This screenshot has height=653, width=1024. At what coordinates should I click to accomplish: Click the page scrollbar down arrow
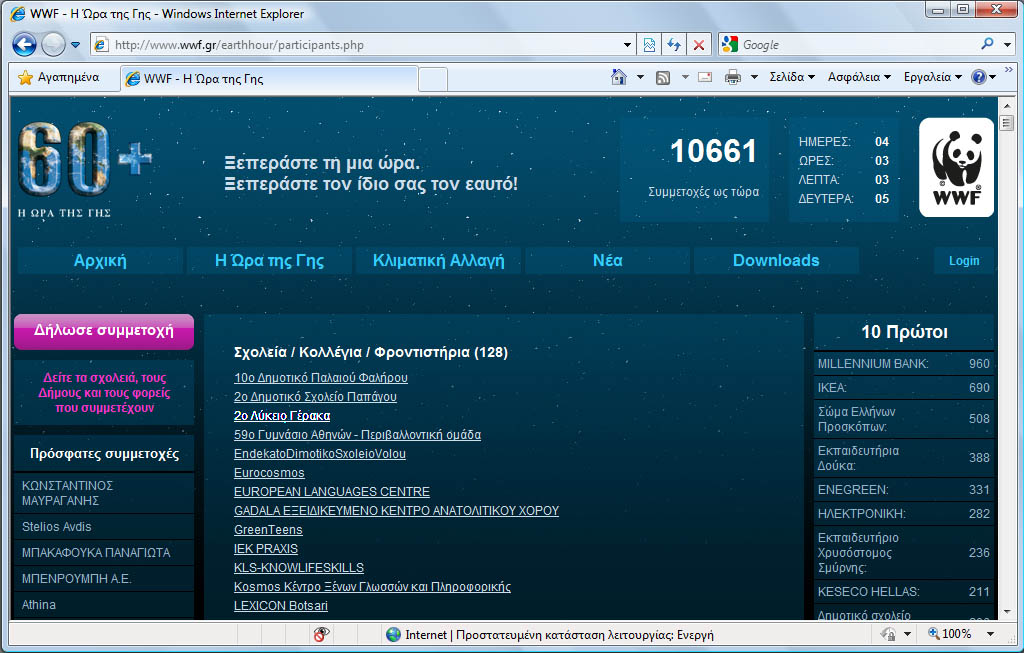click(x=1006, y=612)
